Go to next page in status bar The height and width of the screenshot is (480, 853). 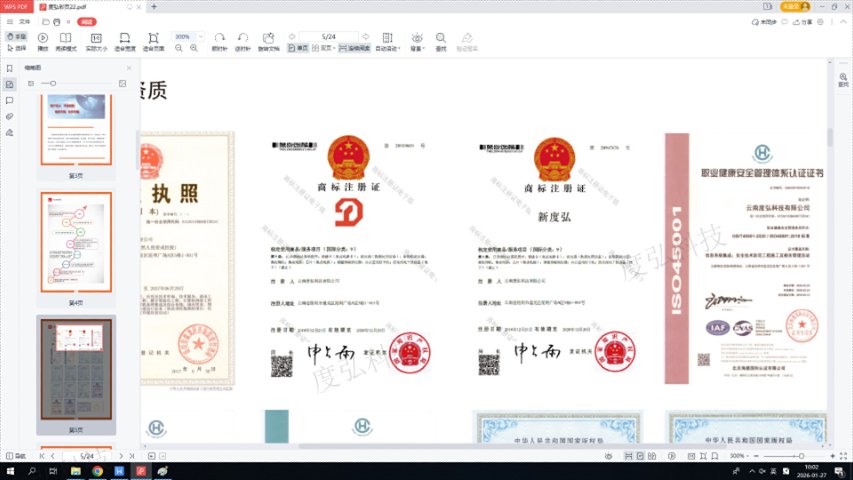point(121,456)
